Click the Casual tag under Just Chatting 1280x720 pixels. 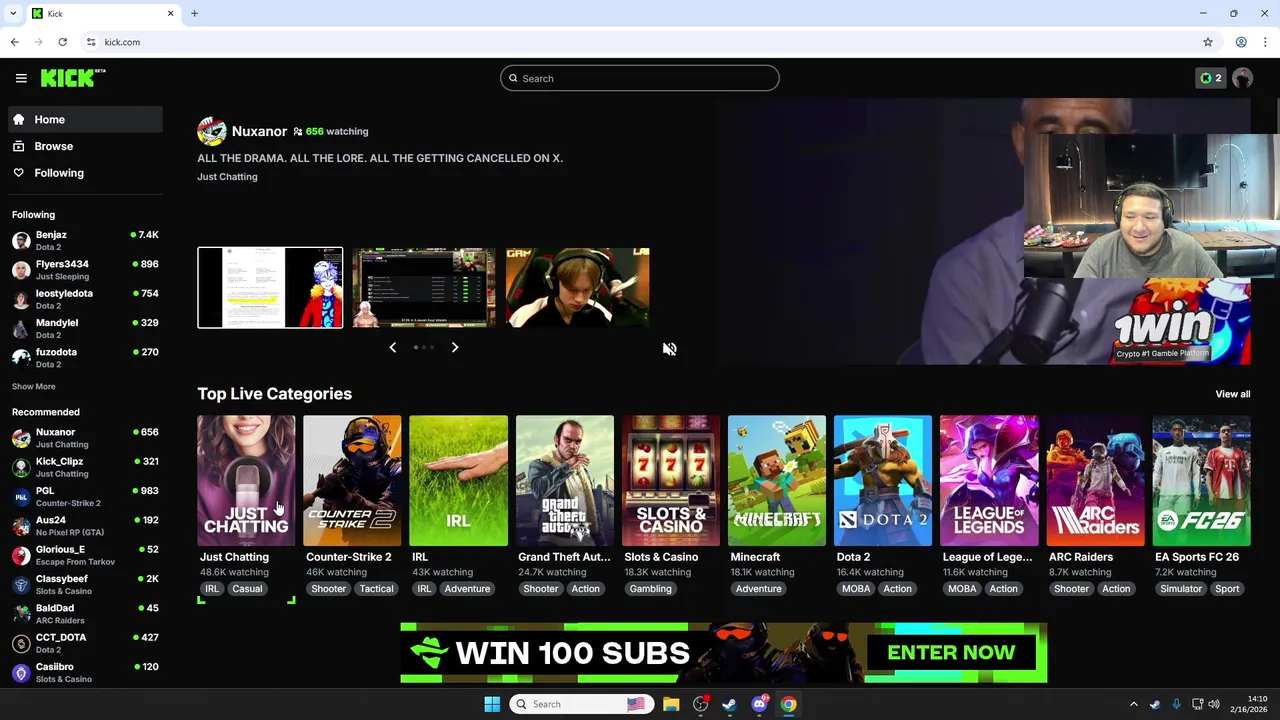247,589
